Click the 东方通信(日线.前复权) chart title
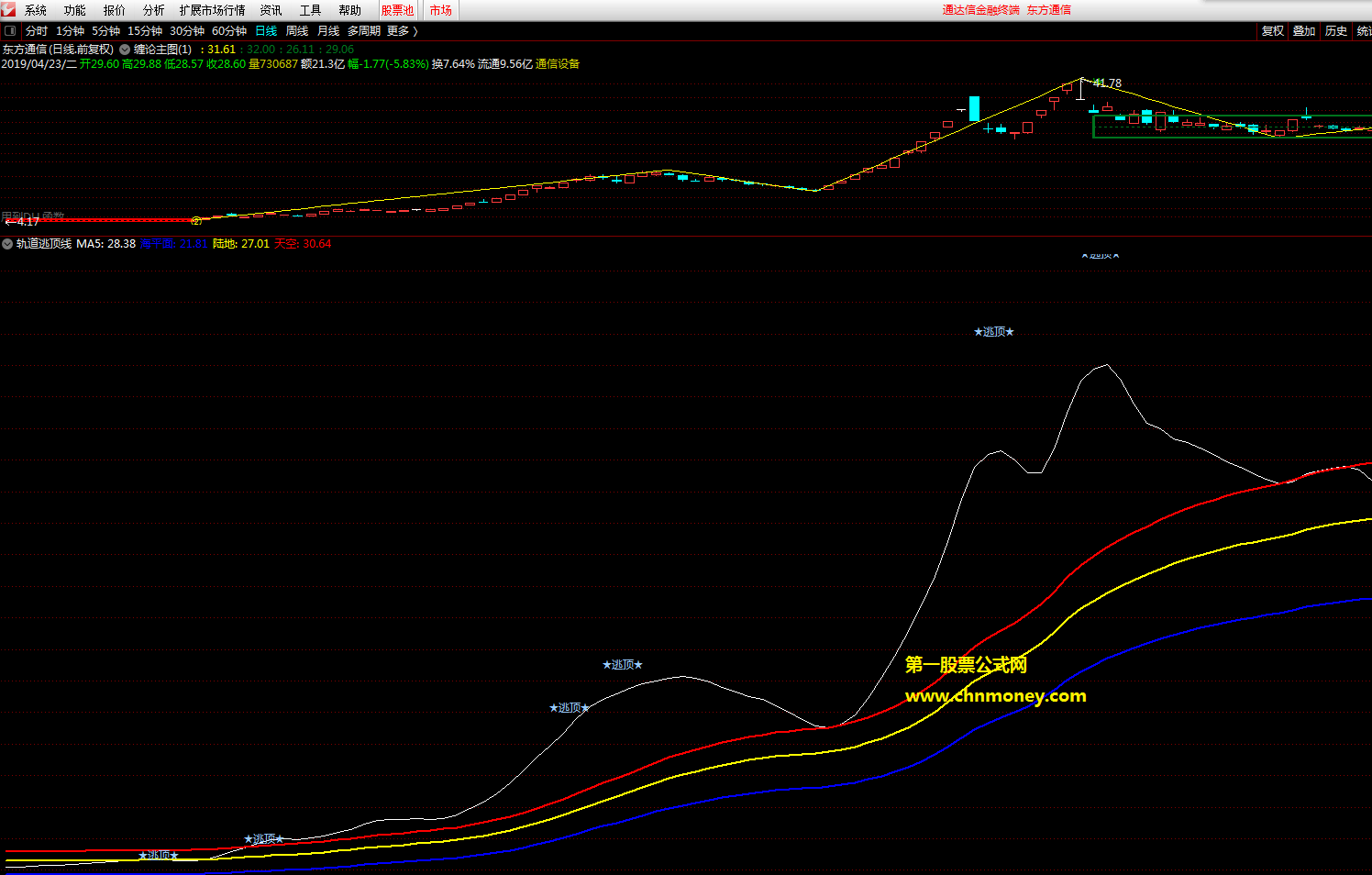This screenshot has width=1372, height=875. [59, 50]
